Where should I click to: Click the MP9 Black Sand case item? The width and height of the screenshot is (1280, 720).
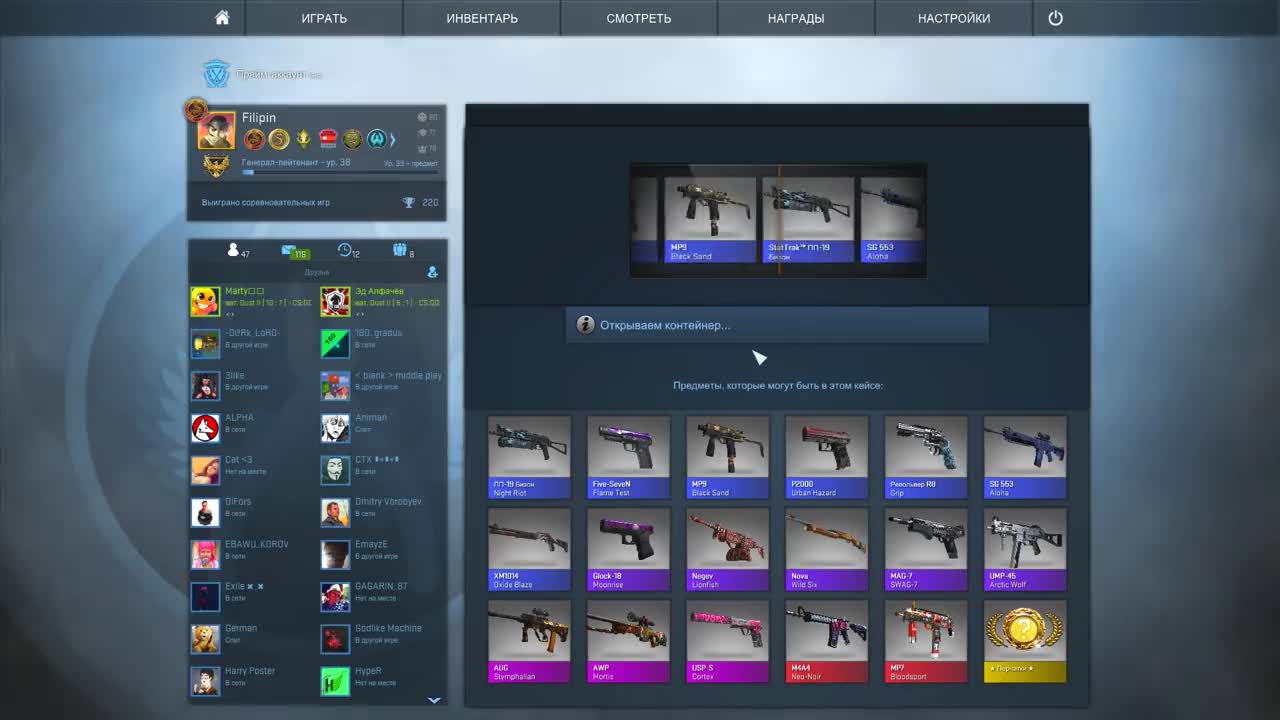point(727,458)
